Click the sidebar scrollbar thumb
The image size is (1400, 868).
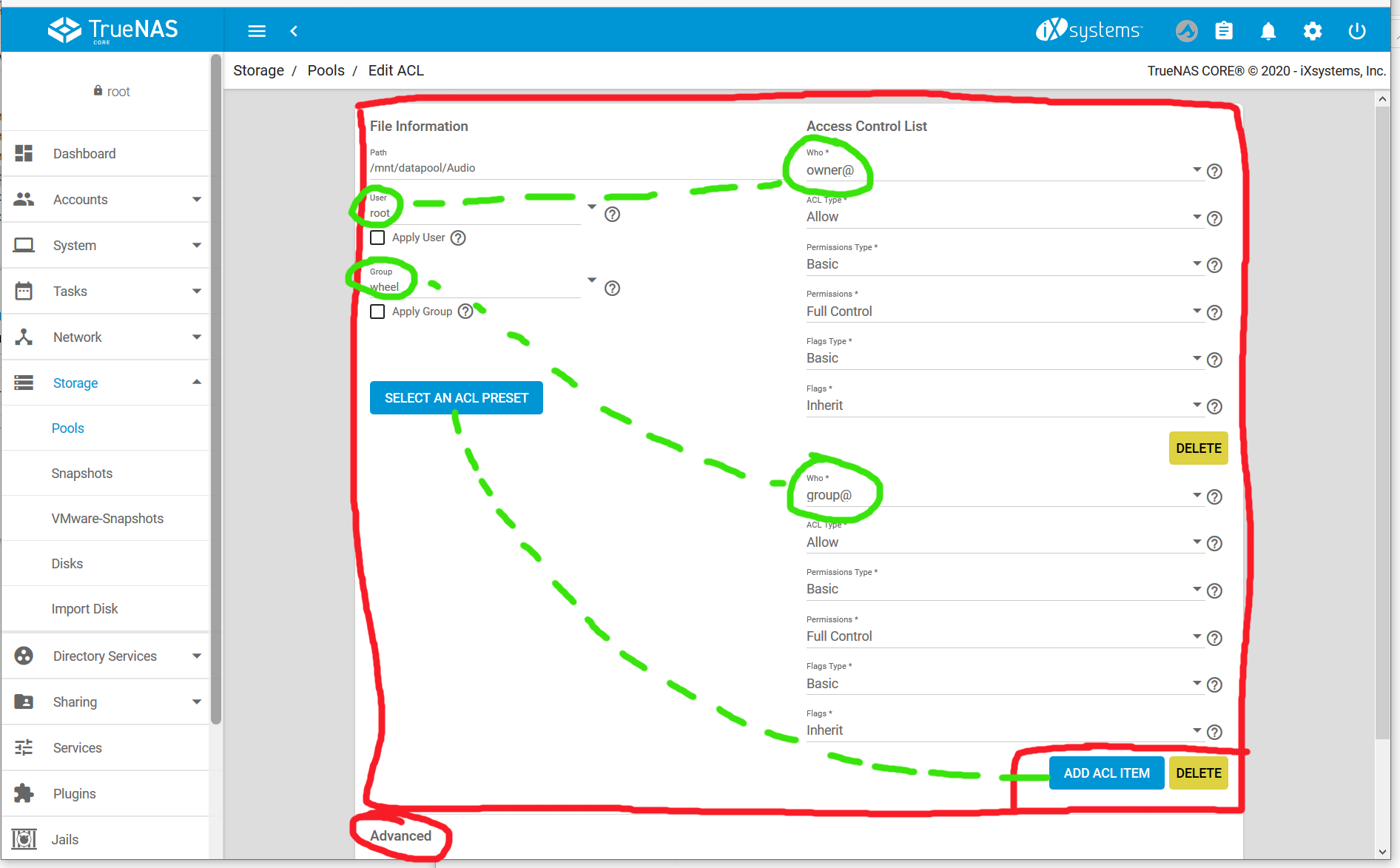pyautogui.click(x=216, y=388)
